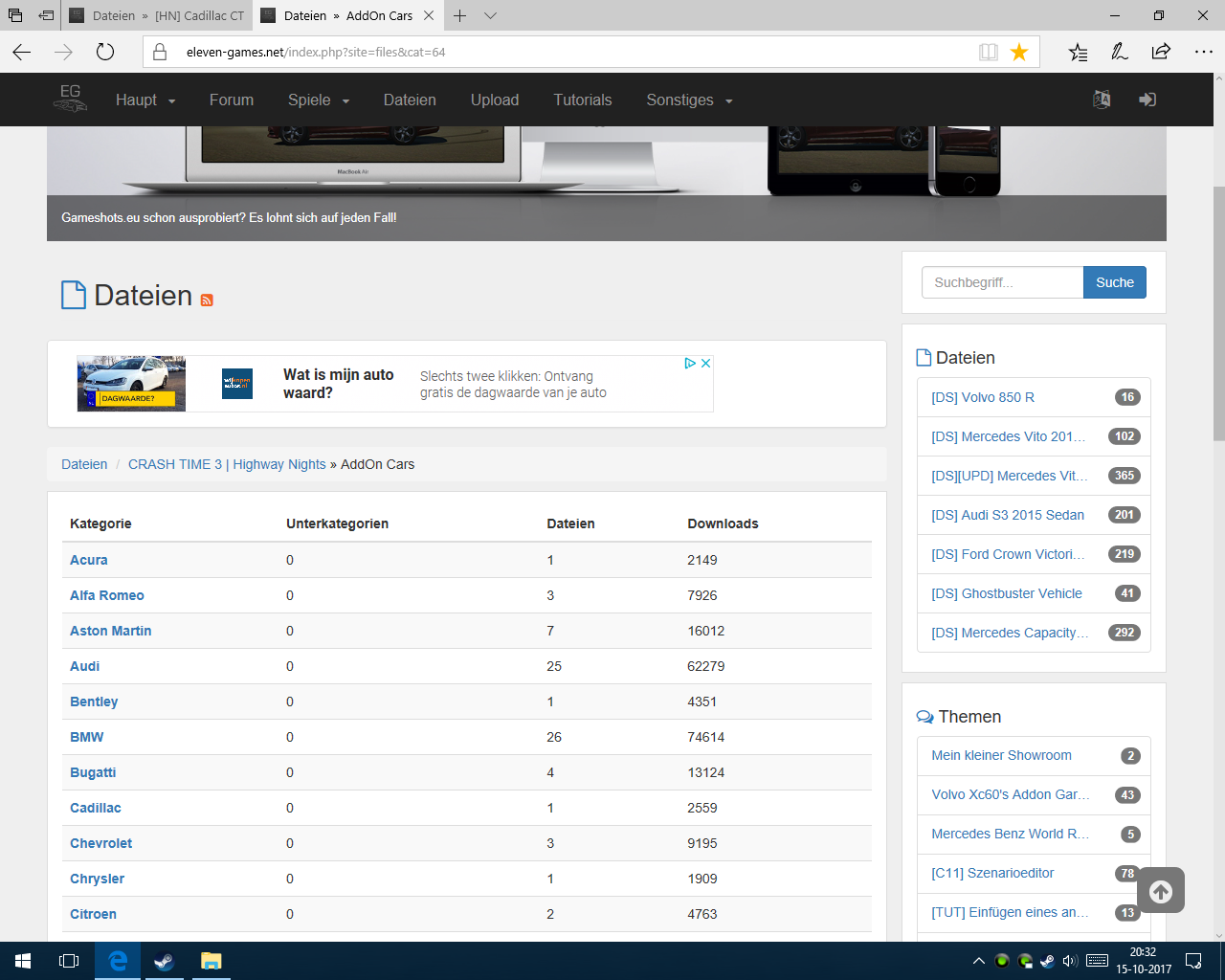
Task: Open the [DS] Audi S3 2015 Sedan file
Action: coord(1008,515)
